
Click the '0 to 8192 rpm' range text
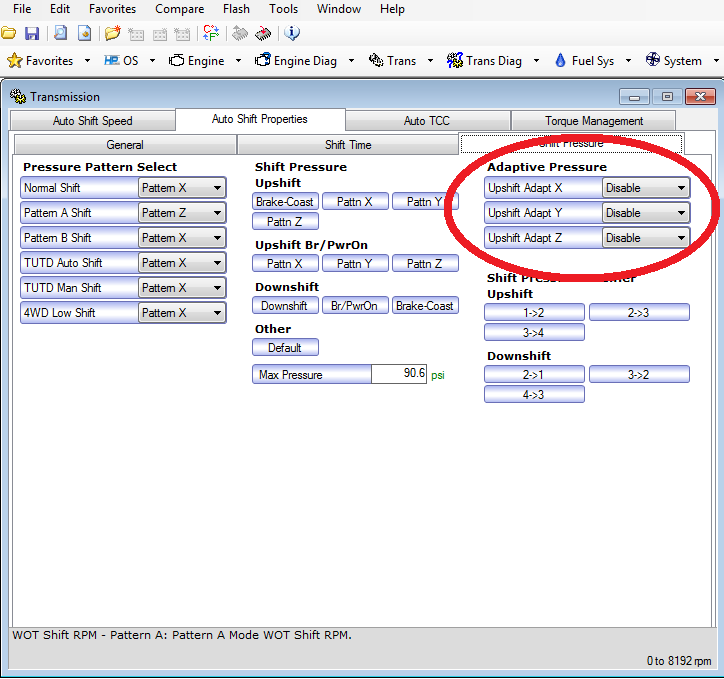click(679, 661)
